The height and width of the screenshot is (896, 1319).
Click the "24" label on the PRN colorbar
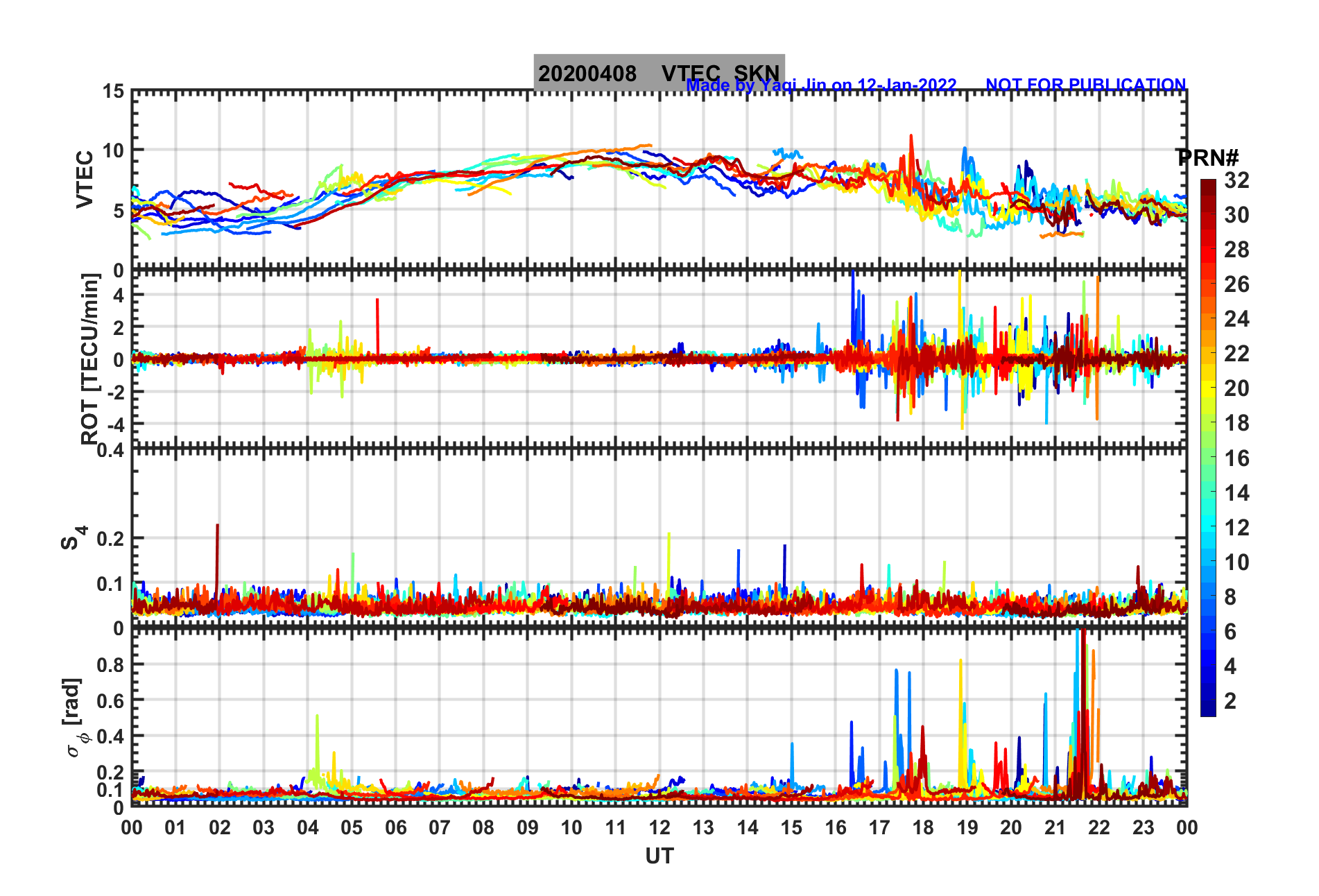(1236, 319)
